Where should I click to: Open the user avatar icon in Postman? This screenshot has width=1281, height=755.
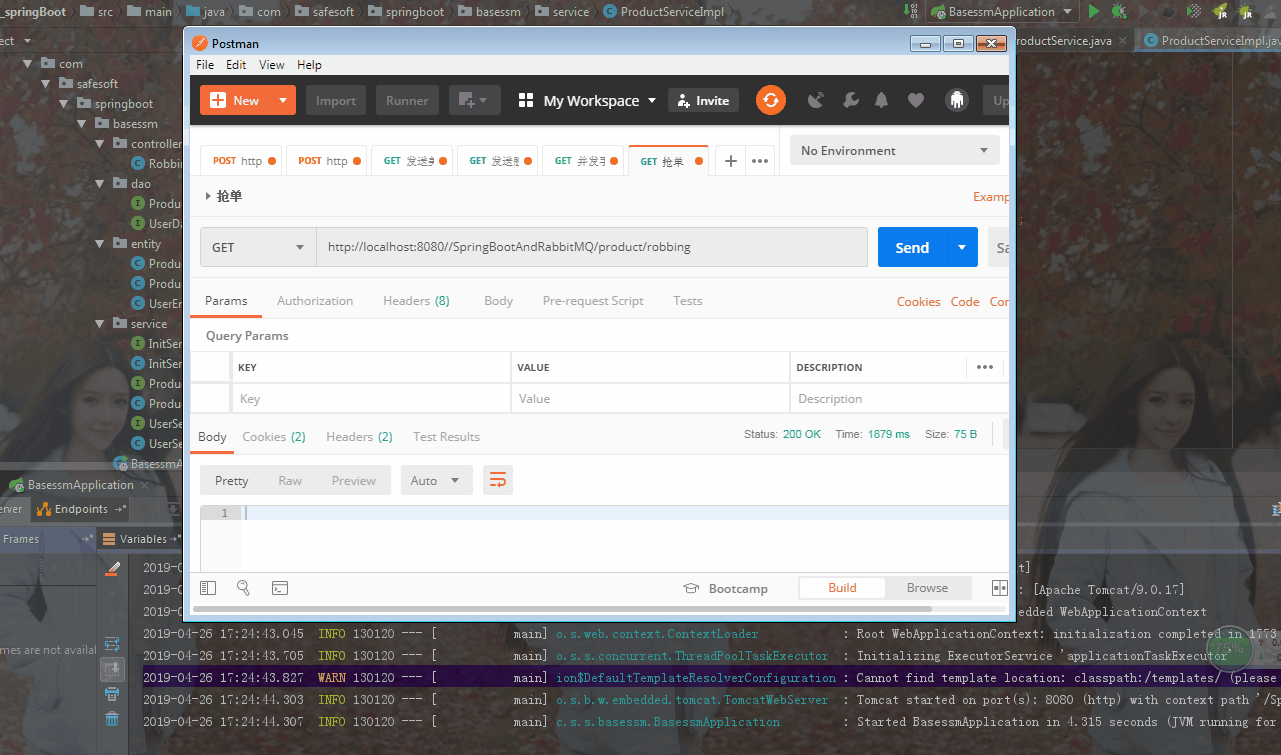click(x=957, y=100)
